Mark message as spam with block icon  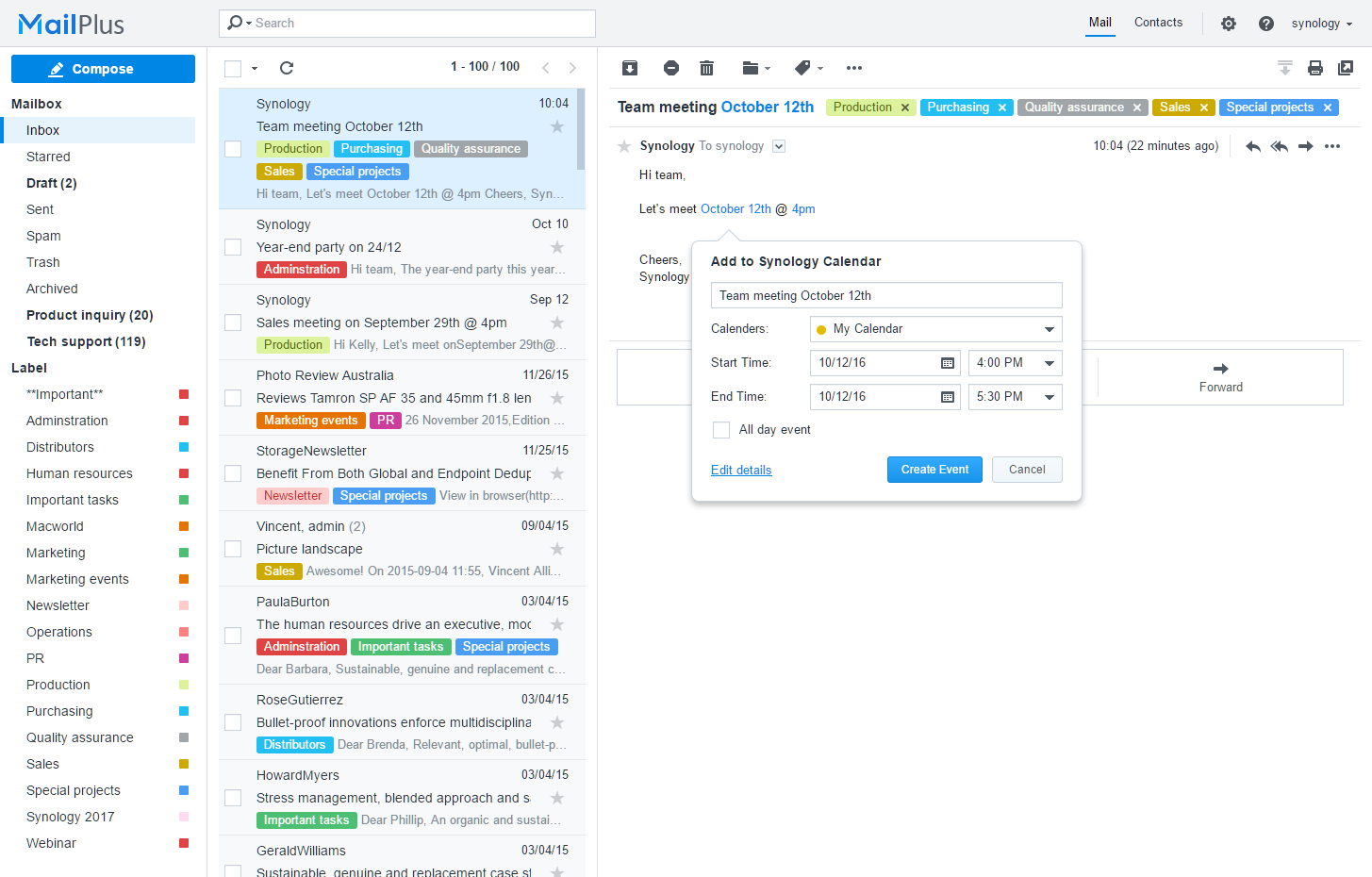[671, 68]
